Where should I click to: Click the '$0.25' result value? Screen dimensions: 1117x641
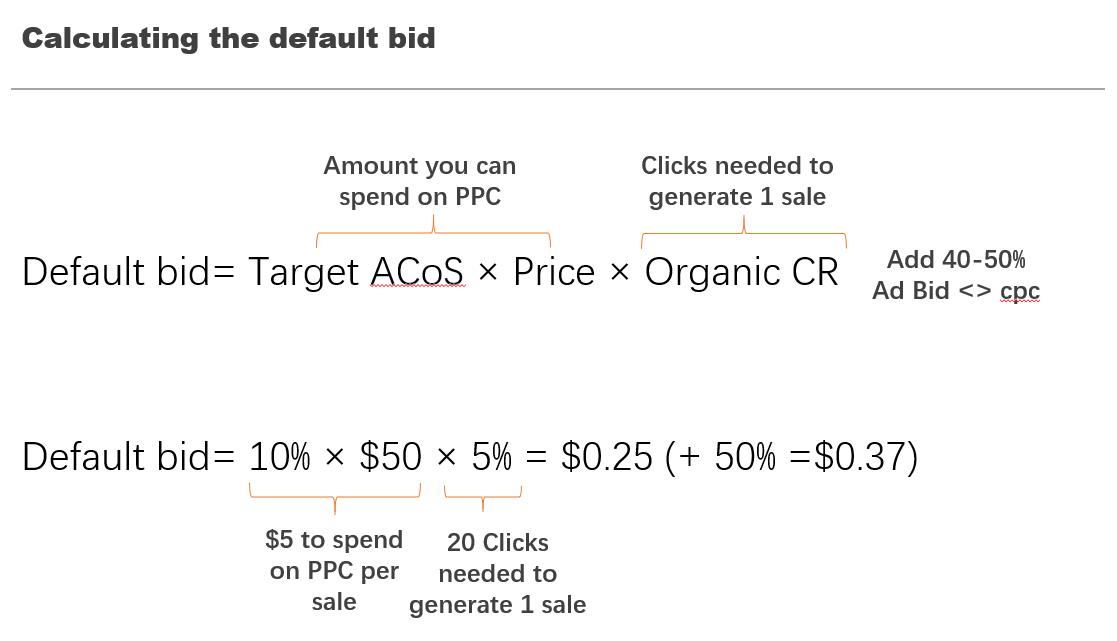click(x=606, y=457)
